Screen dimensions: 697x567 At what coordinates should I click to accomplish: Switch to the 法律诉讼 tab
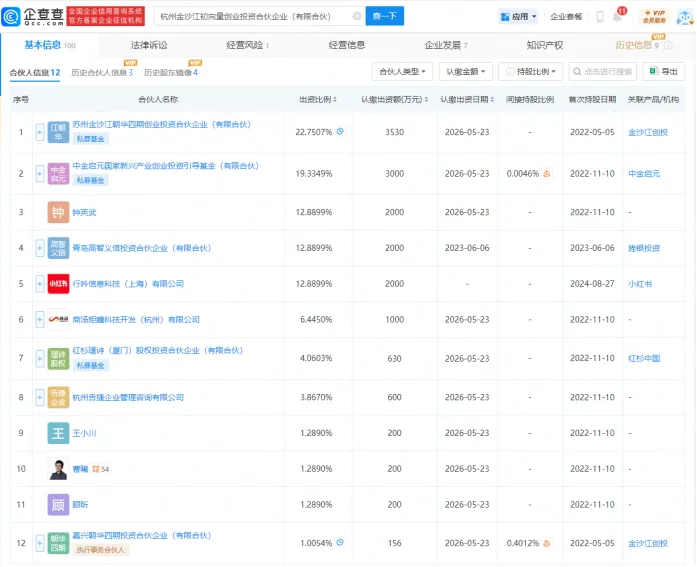click(149, 45)
